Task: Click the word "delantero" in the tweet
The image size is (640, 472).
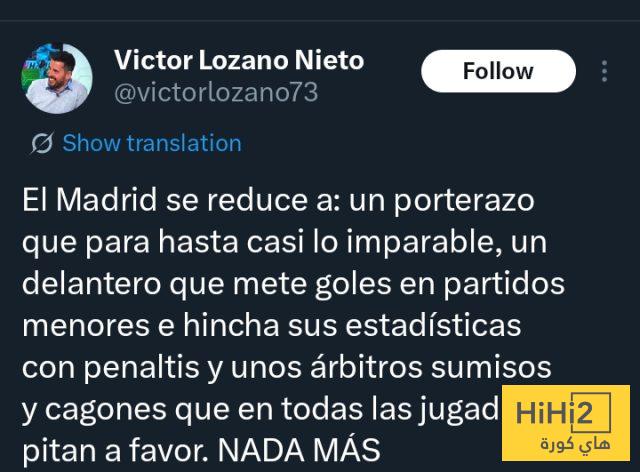Action: [91, 283]
